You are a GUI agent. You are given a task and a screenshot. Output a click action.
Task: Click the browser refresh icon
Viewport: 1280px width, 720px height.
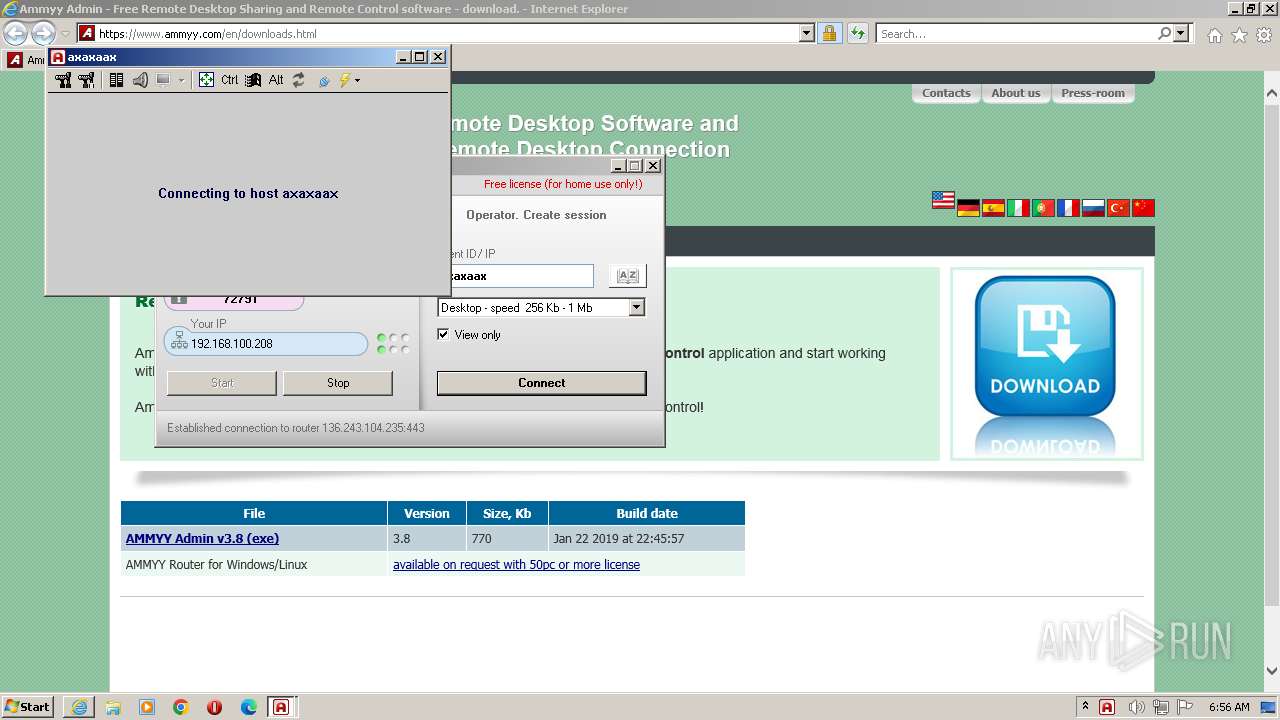[857, 33]
